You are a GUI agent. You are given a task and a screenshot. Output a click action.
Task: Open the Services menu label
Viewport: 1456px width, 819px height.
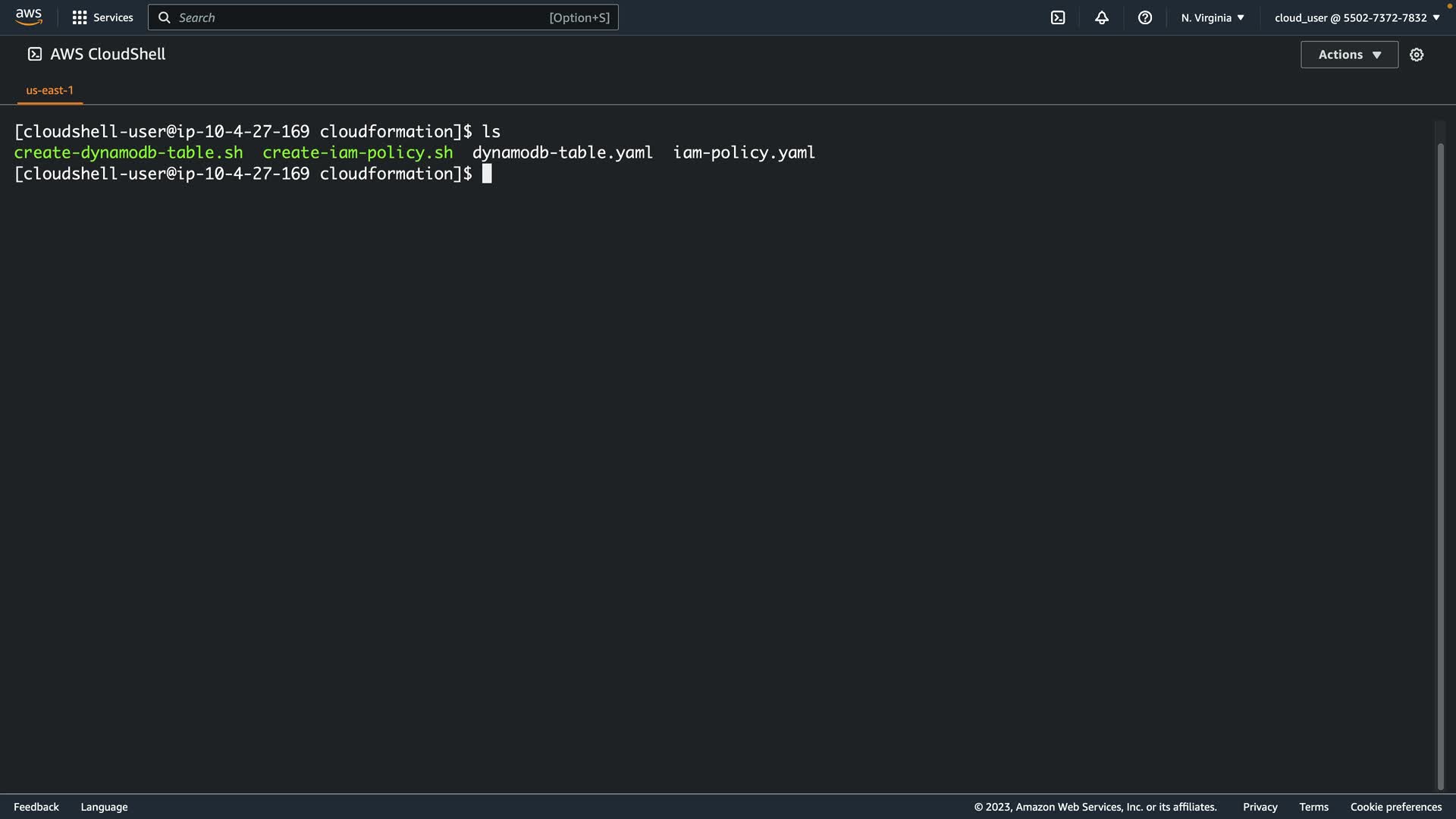[x=113, y=17]
